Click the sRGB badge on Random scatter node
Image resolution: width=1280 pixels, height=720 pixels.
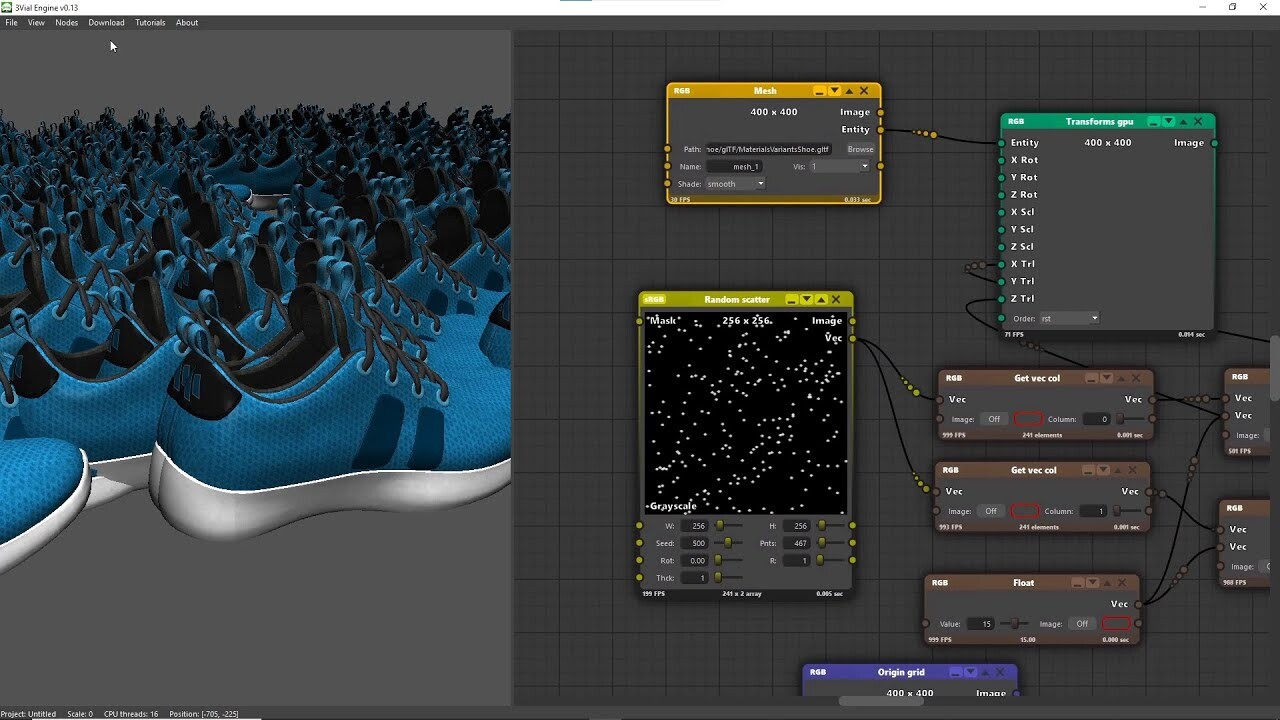[x=654, y=299]
